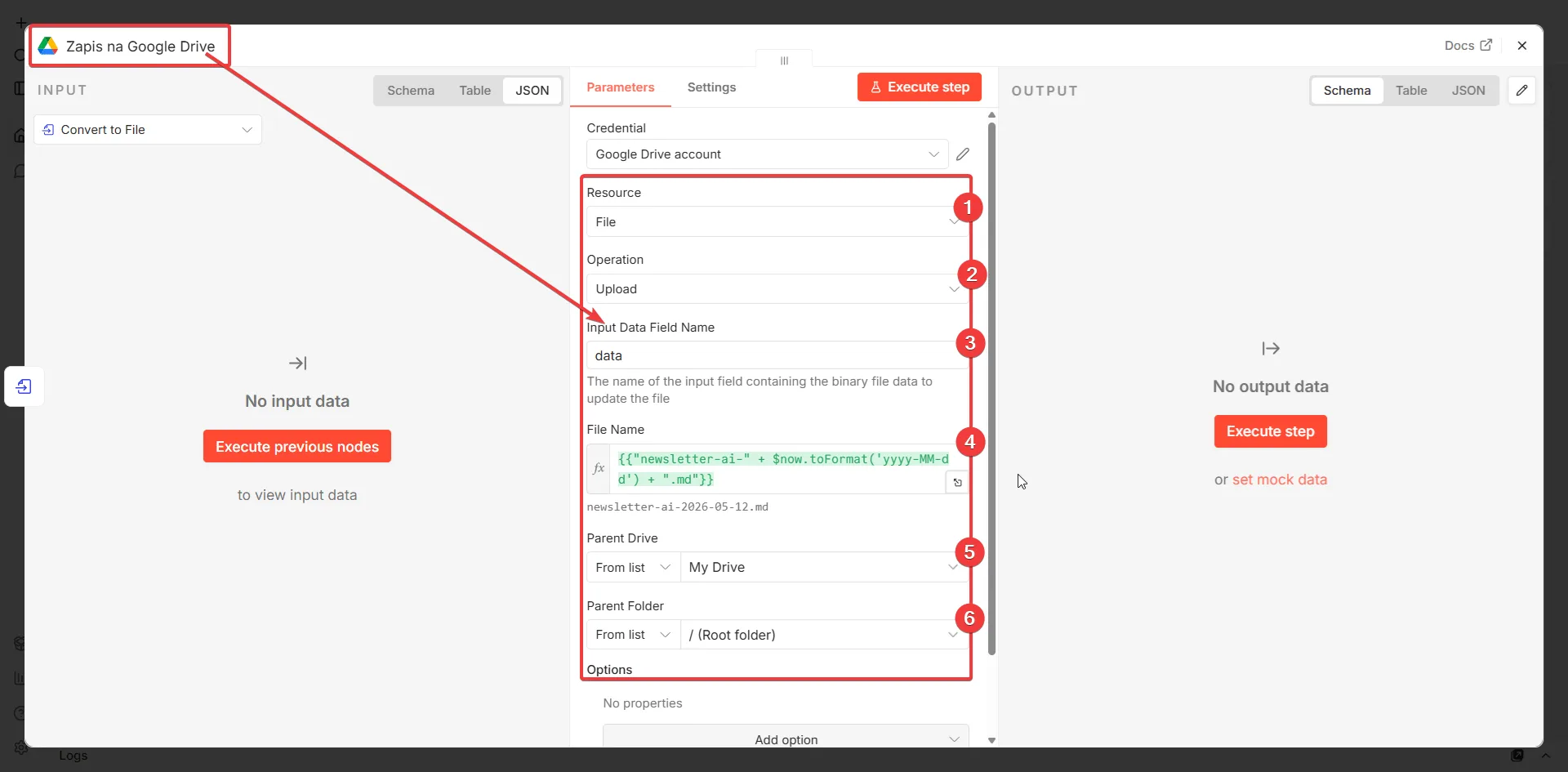This screenshot has width=1568, height=772.
Task: Click the Input Data Field Name field
Action: click(x=777, y=355)
